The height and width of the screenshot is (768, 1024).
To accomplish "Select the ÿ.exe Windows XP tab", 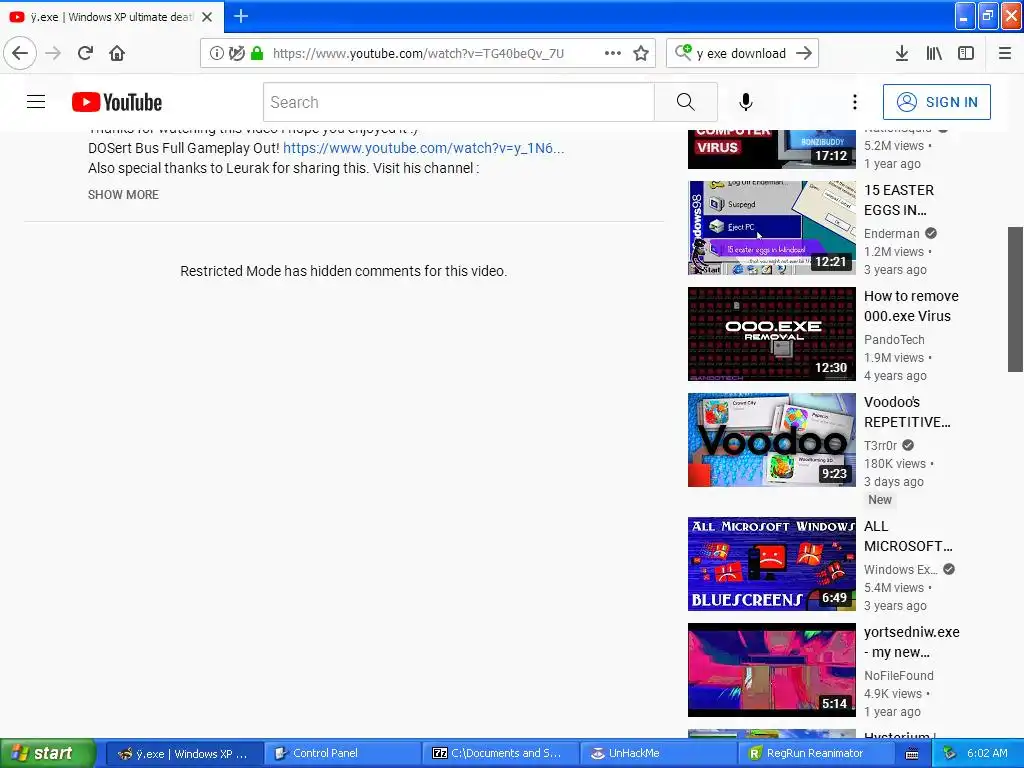I will tap(112, 17).
